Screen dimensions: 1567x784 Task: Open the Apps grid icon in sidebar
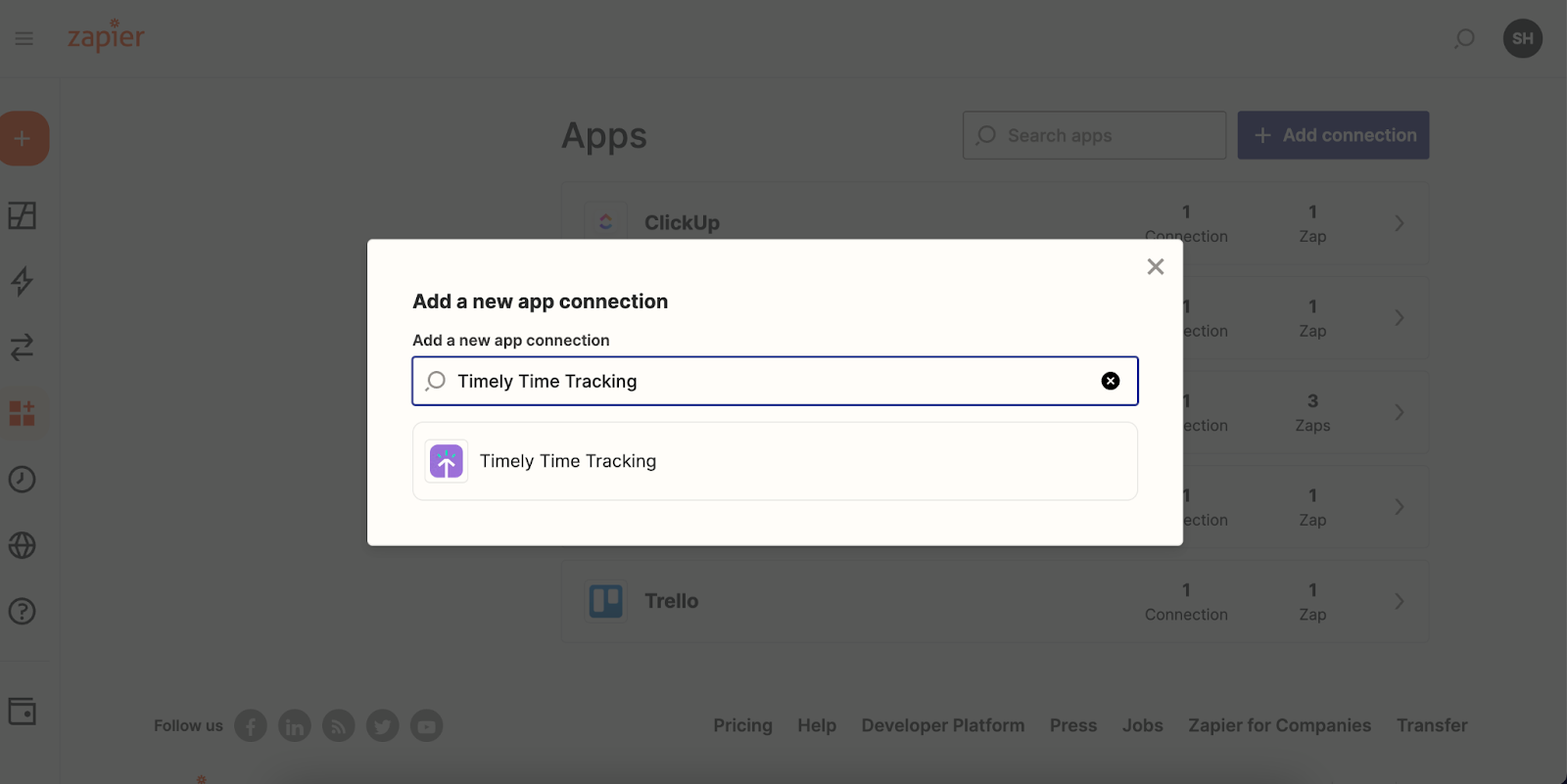click(x=23, y=413)
